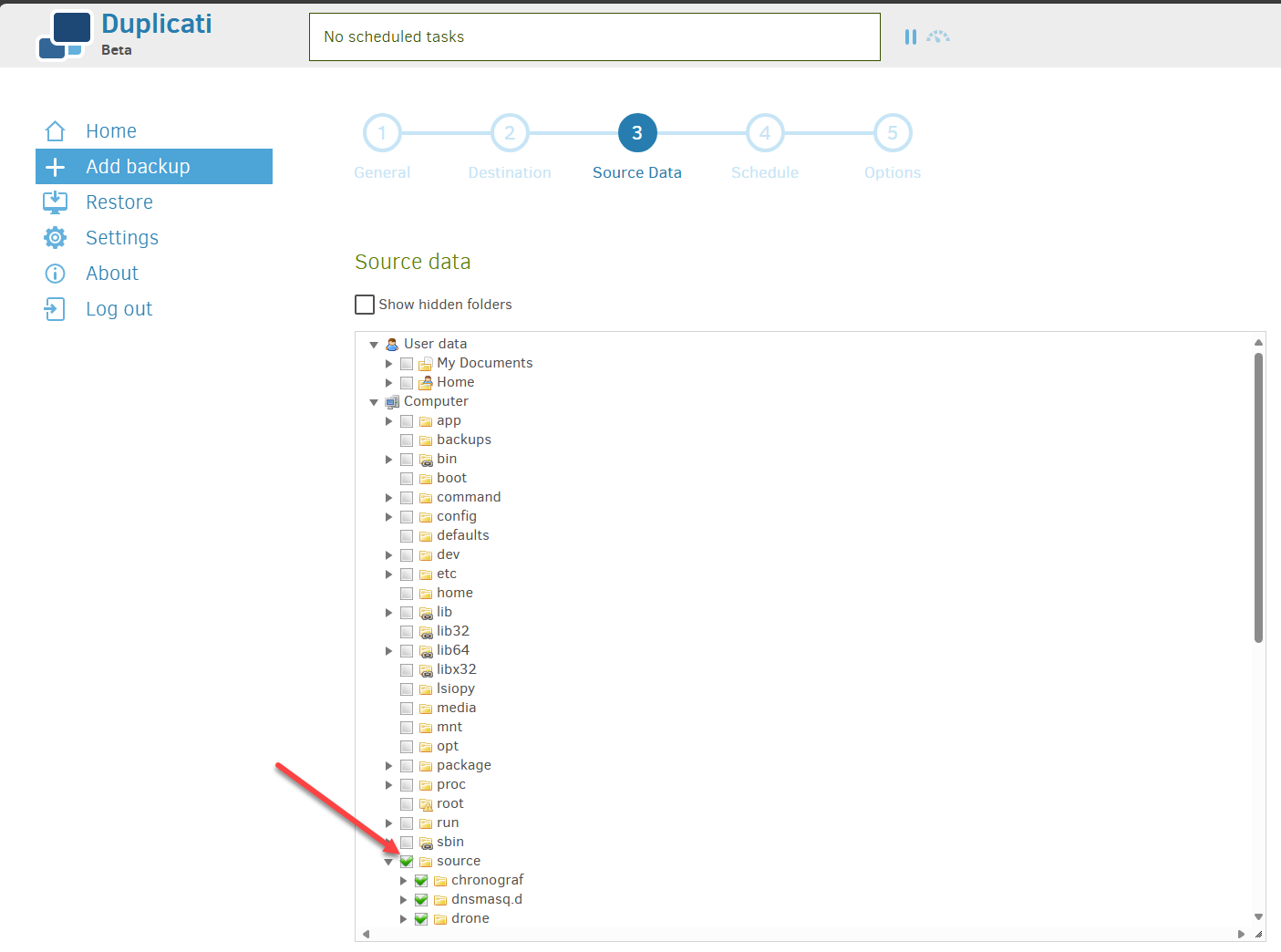Viewport: 1281px width, 952px height.
Task: Expand the chronograf folder
Action: 403,880
